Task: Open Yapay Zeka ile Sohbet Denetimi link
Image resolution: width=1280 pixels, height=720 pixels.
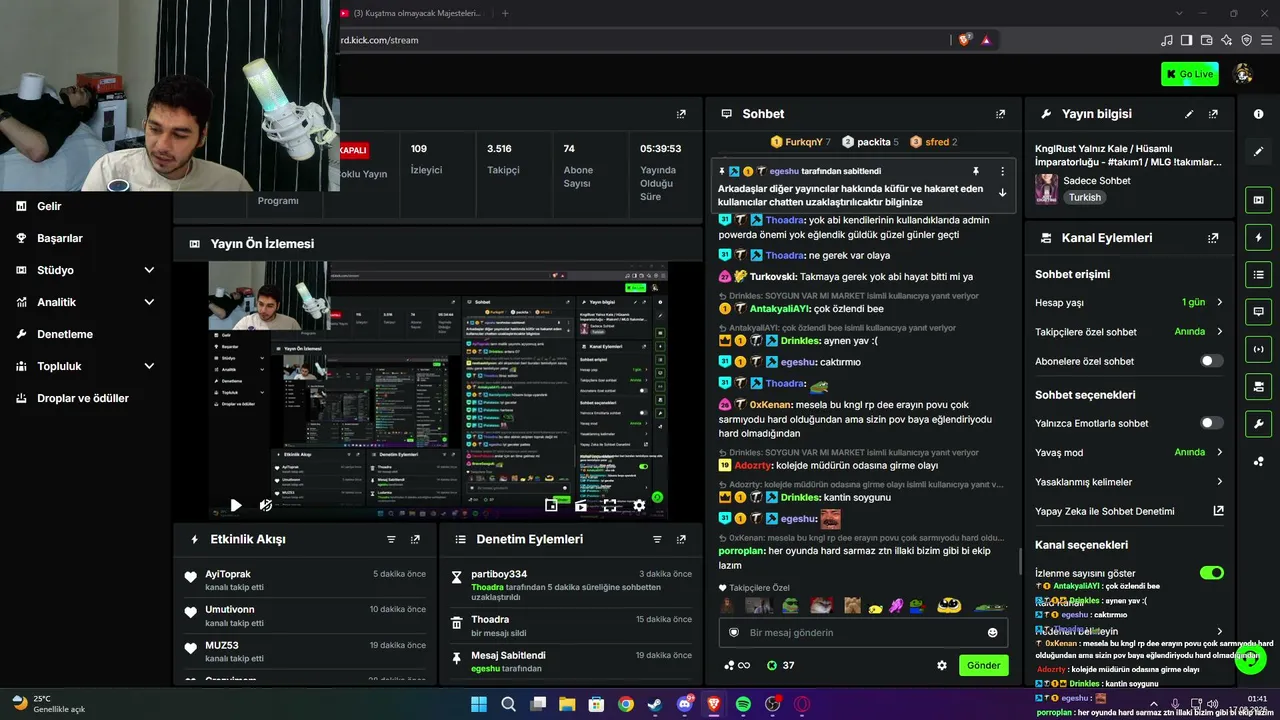Action: tap(1129, 511)
